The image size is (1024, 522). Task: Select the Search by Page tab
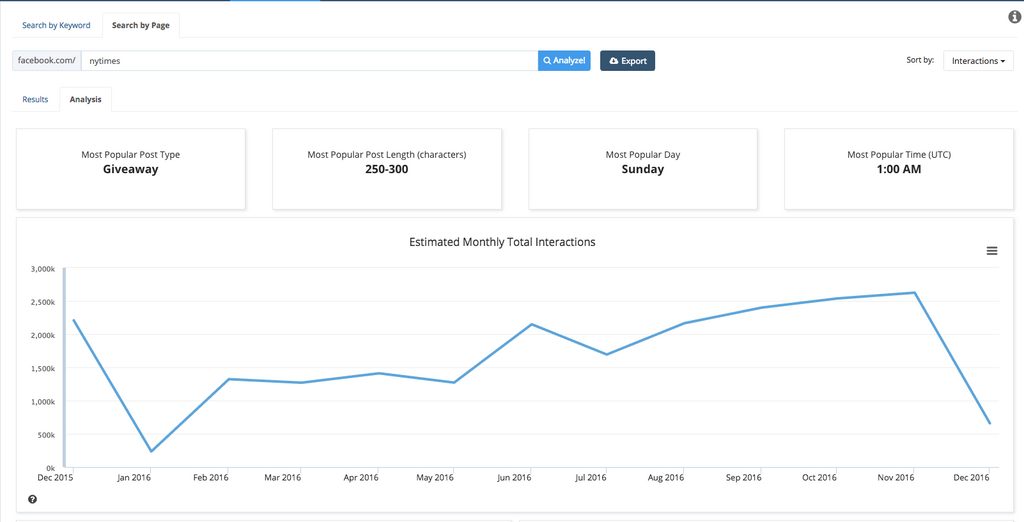140,25
